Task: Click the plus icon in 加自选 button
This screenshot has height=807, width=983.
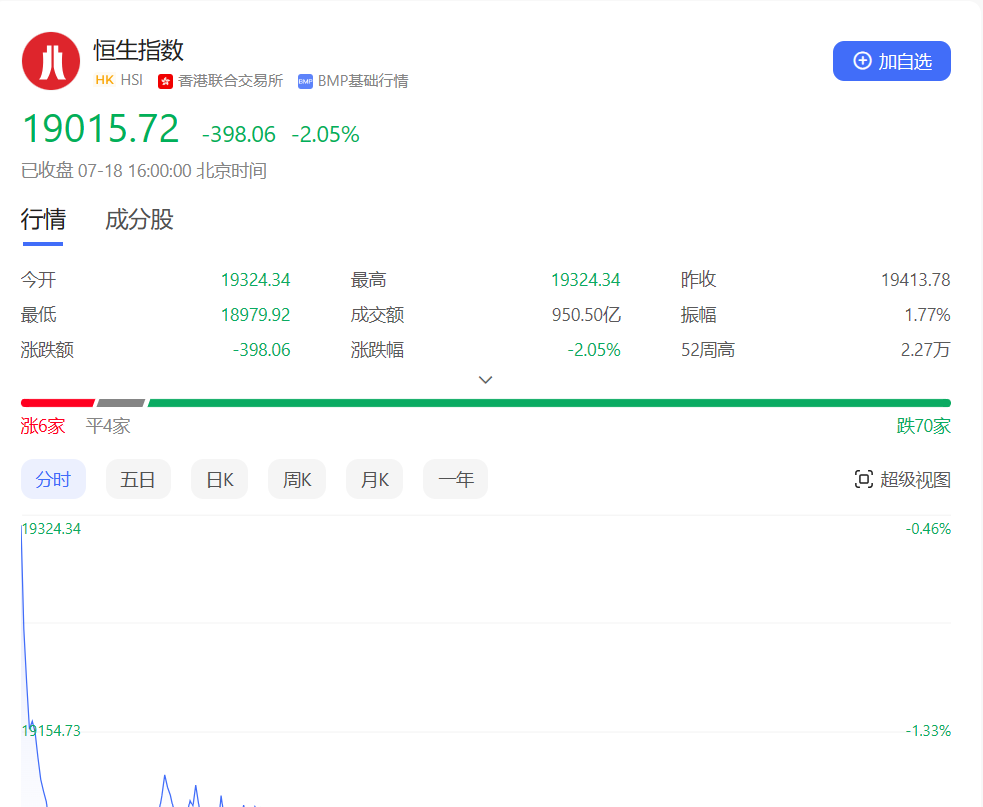Action: [x=863, y=61]
